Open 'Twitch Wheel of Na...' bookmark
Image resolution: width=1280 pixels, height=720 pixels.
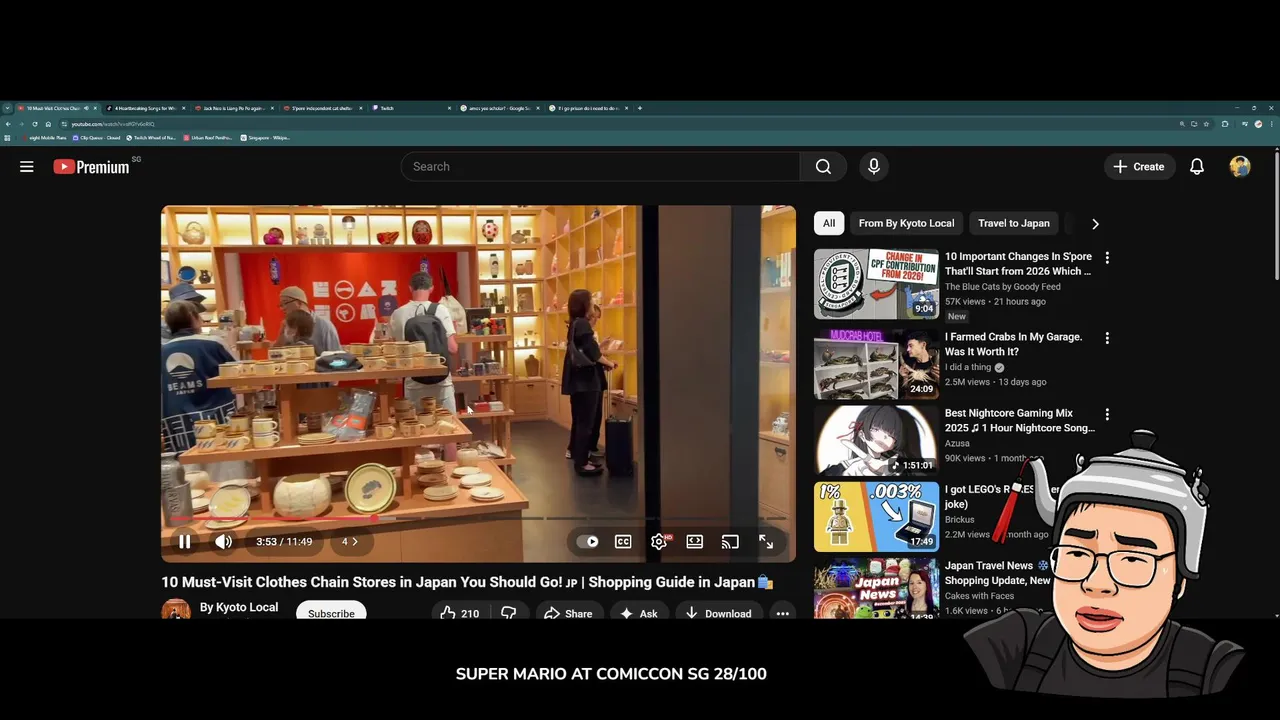(x=151, y=138)
